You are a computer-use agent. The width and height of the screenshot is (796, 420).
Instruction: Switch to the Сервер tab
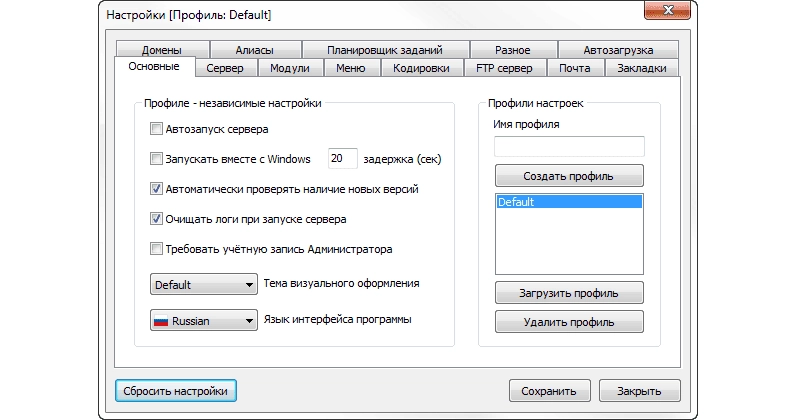click(x=225, y=68)
